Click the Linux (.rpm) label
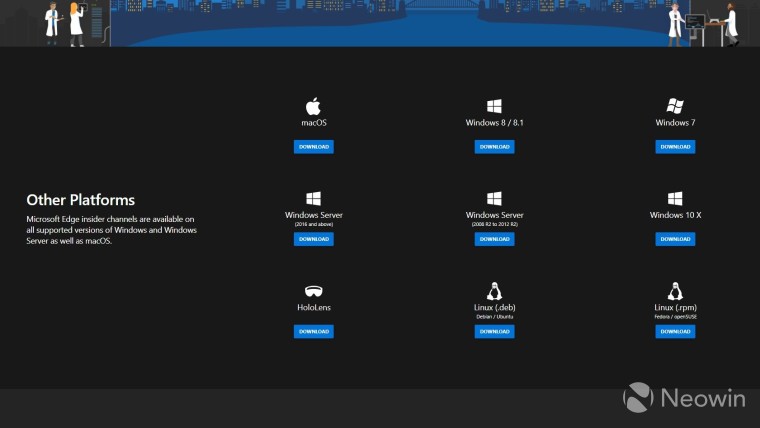760x428 pixels. click(675, 307)
